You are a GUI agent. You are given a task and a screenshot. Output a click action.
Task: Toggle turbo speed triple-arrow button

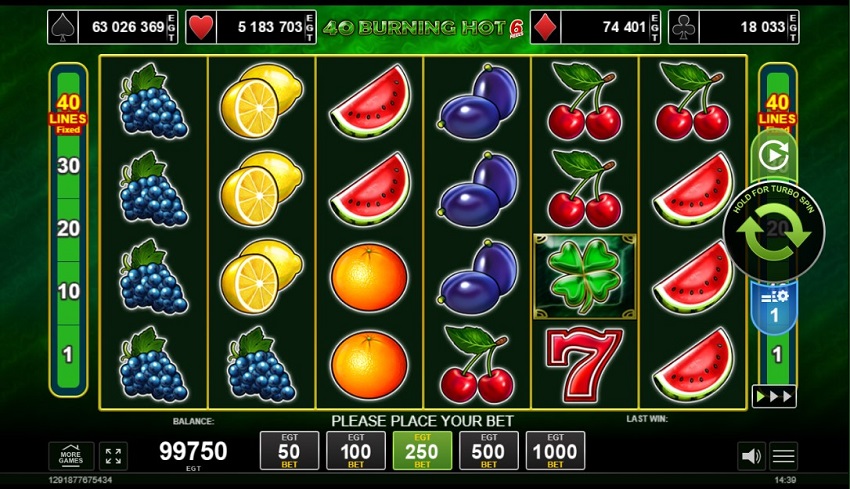click(x=774, y=397)
